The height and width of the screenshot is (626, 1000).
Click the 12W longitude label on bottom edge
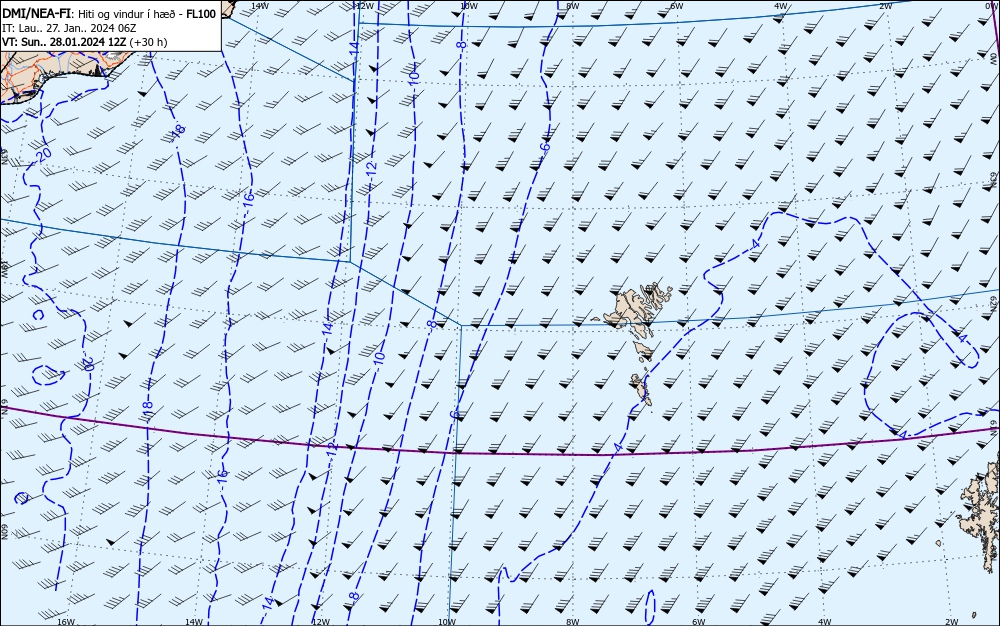[321, 622]
